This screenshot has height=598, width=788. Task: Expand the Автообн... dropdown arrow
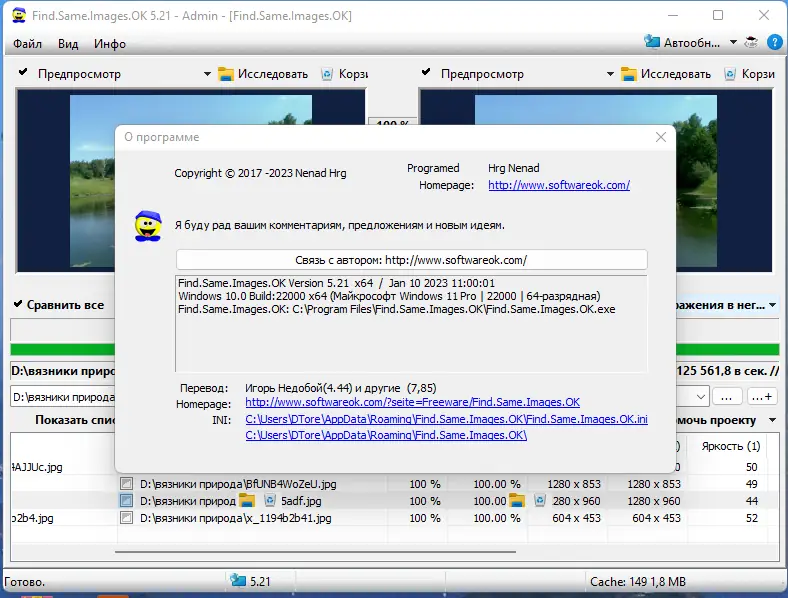pyautogui.click(x=733, y=43)
